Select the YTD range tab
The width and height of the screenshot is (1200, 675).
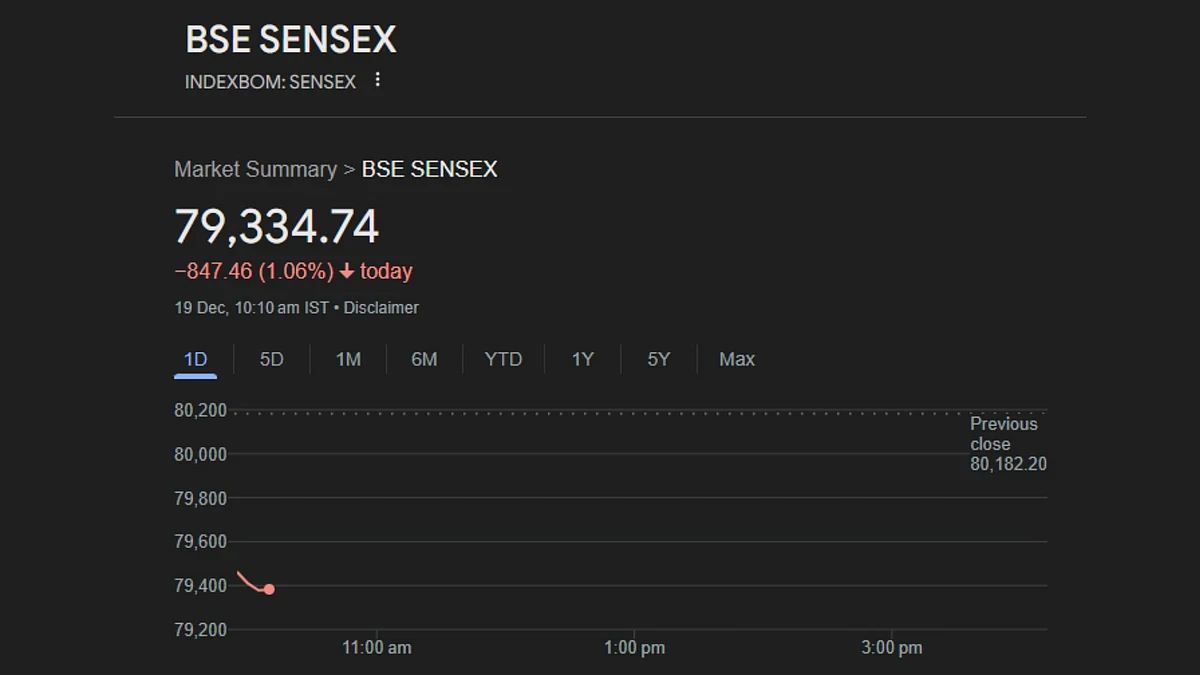503,359
